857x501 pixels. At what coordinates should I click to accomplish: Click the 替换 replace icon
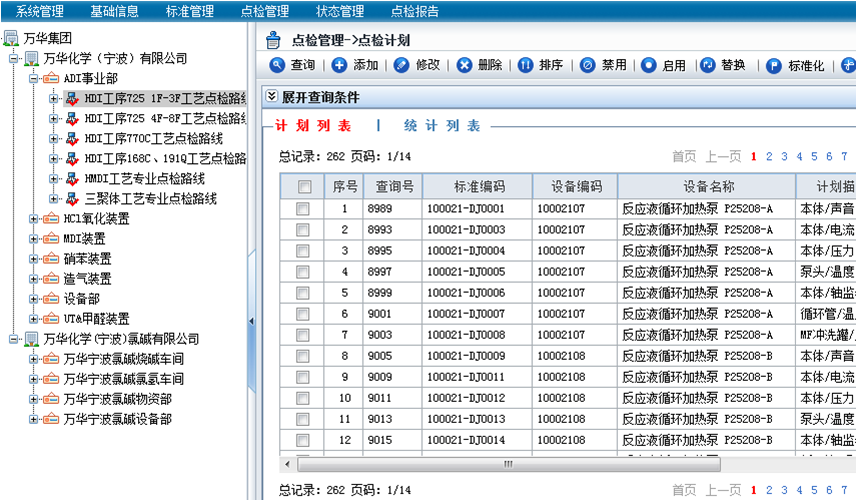click(708, 66)
